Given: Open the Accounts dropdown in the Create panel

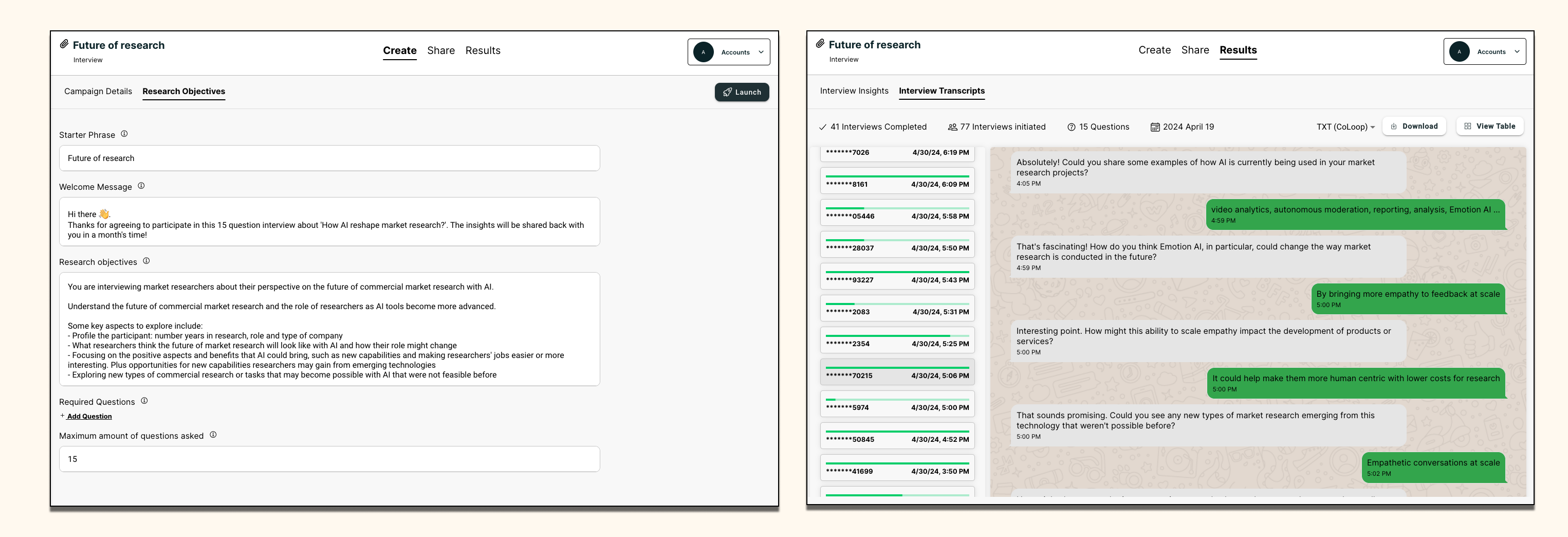Looking at the screenshot, I should click(x=760, y=52).
